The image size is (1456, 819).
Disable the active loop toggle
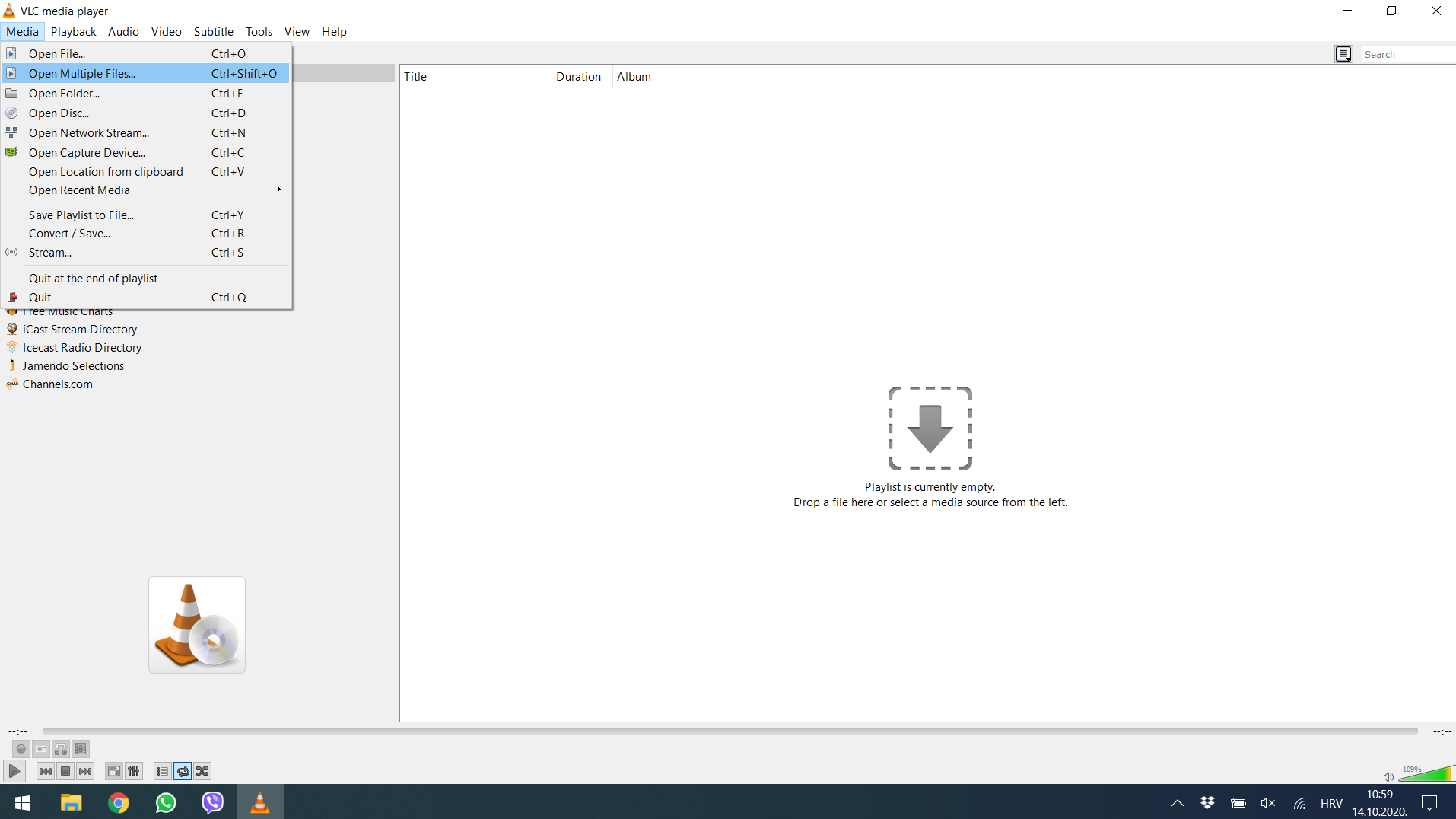click(x=183, y=771)
